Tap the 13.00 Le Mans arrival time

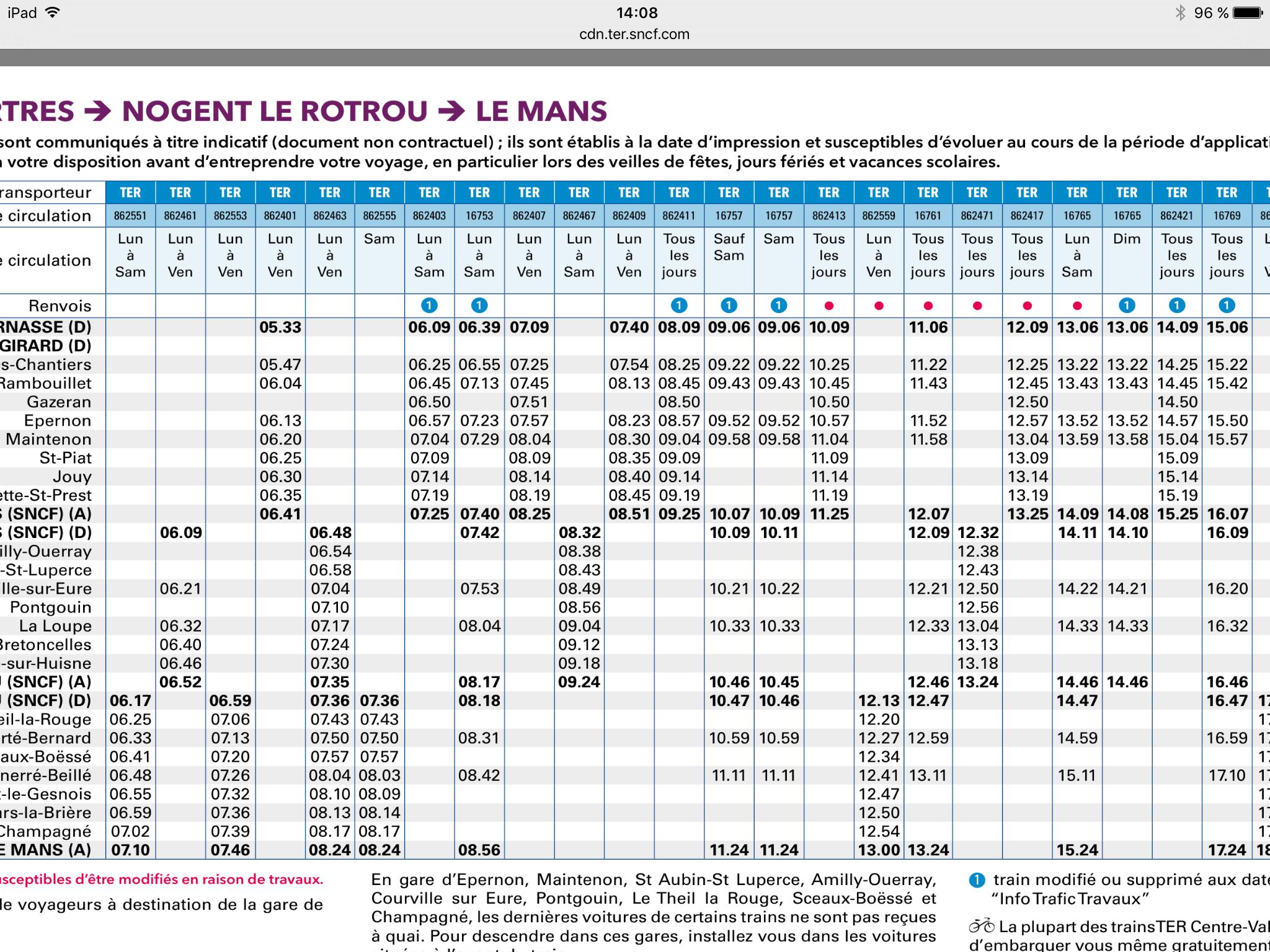[879, 850]
